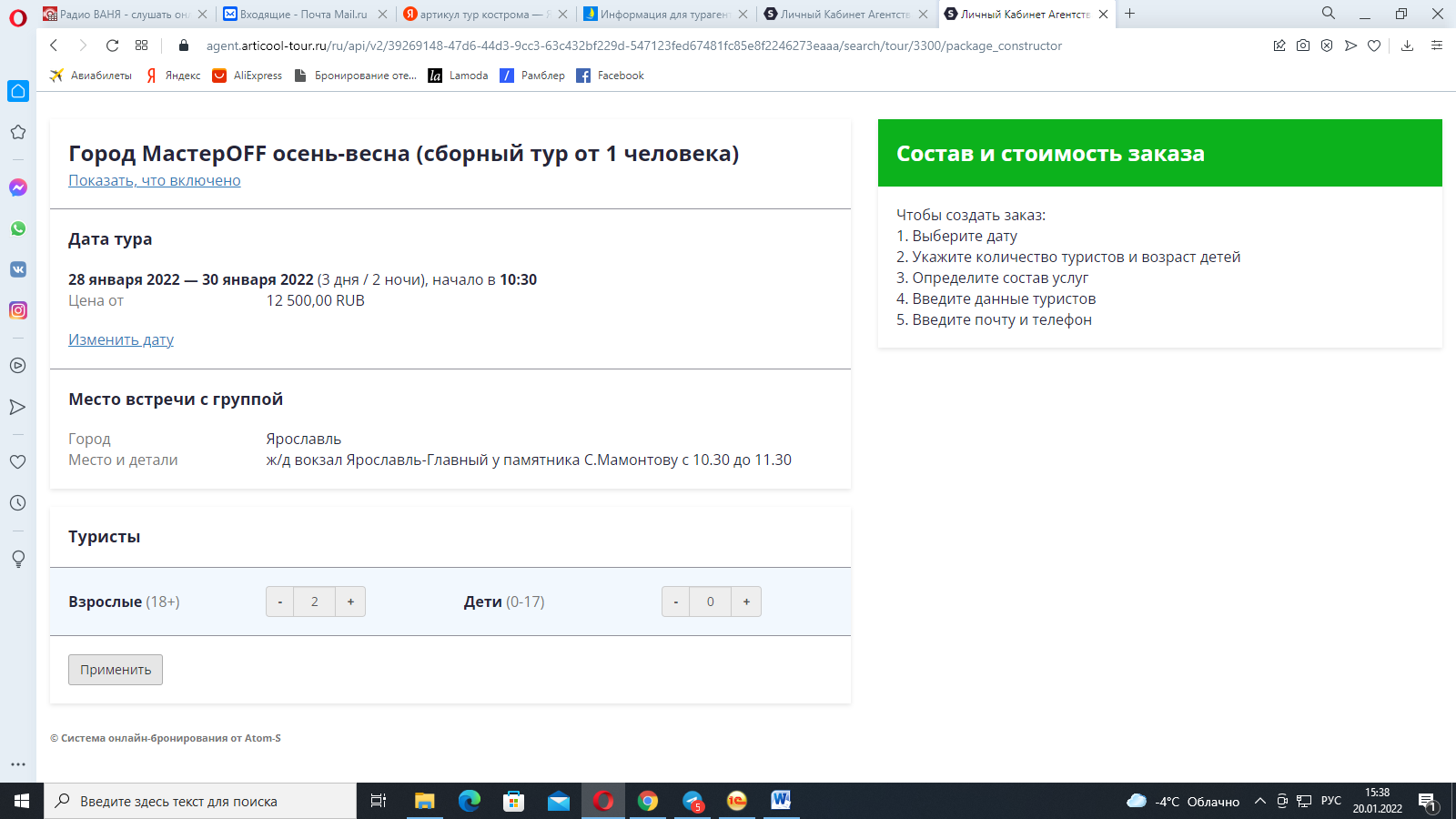Open the Яндекс bookmark
The width and height of the screenshot is (1456, 819).
(x=173, y=76)
